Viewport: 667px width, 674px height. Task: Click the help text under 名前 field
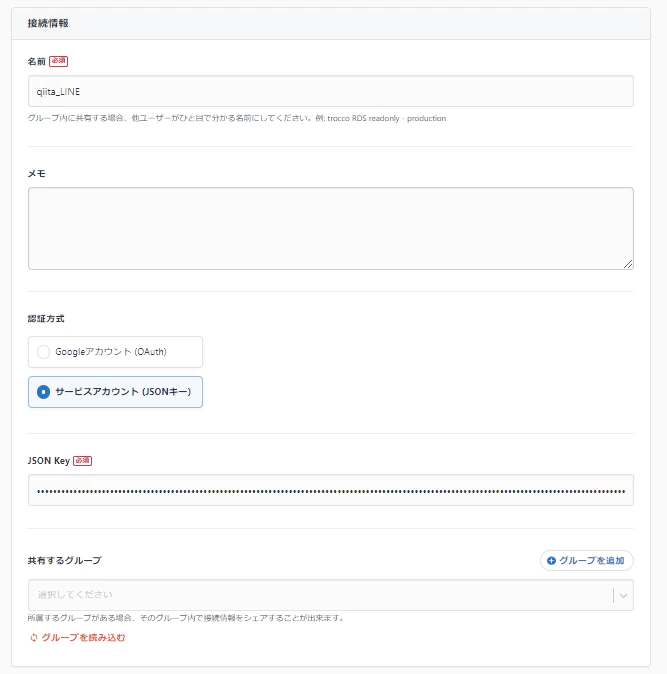coord(237,118)
